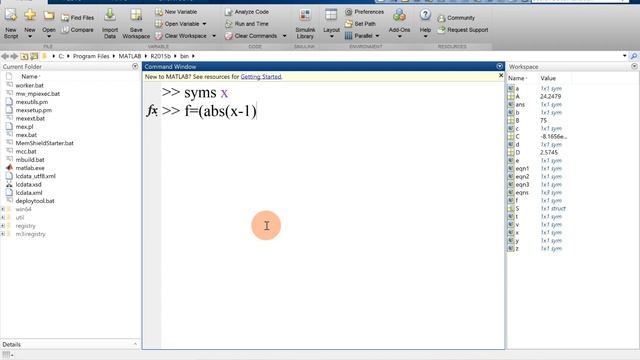
Task: Select matlab.exe file
Action: (30, 168)
